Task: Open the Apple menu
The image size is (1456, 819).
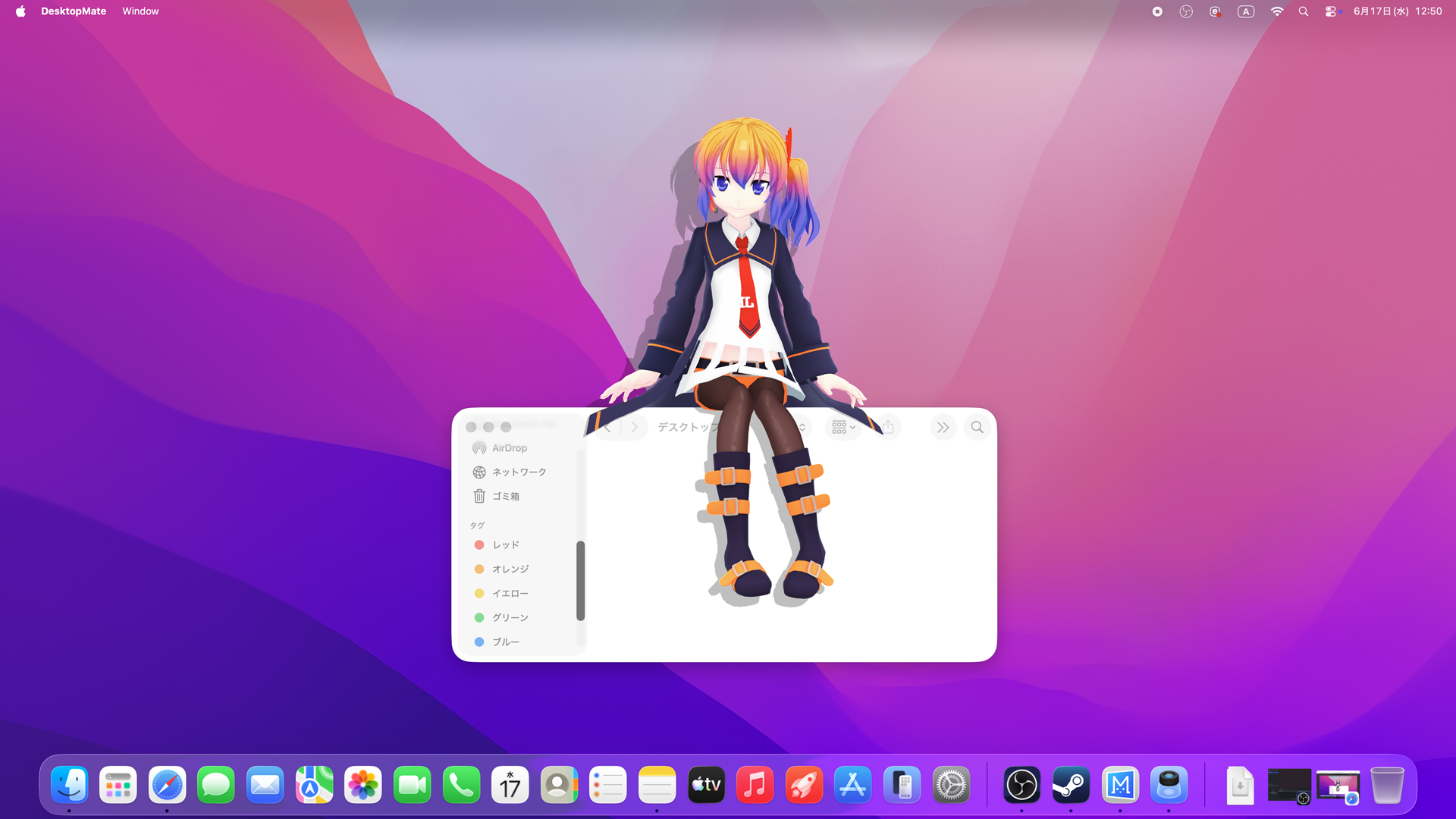Action: click(20, 11)
